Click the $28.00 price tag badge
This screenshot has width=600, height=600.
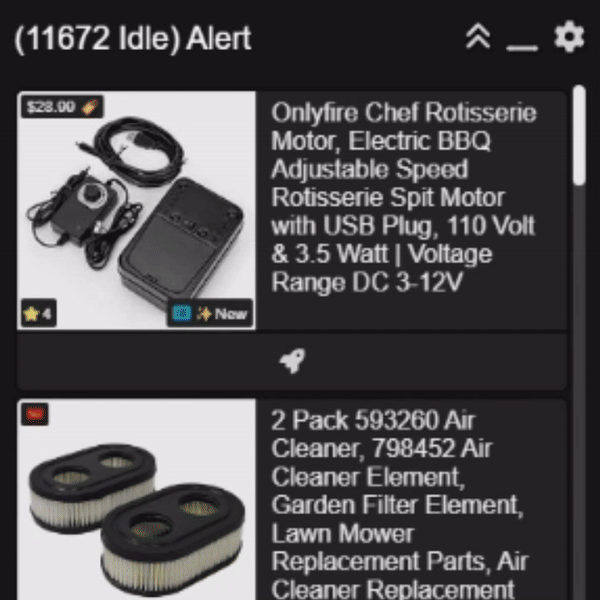point(62,107)
